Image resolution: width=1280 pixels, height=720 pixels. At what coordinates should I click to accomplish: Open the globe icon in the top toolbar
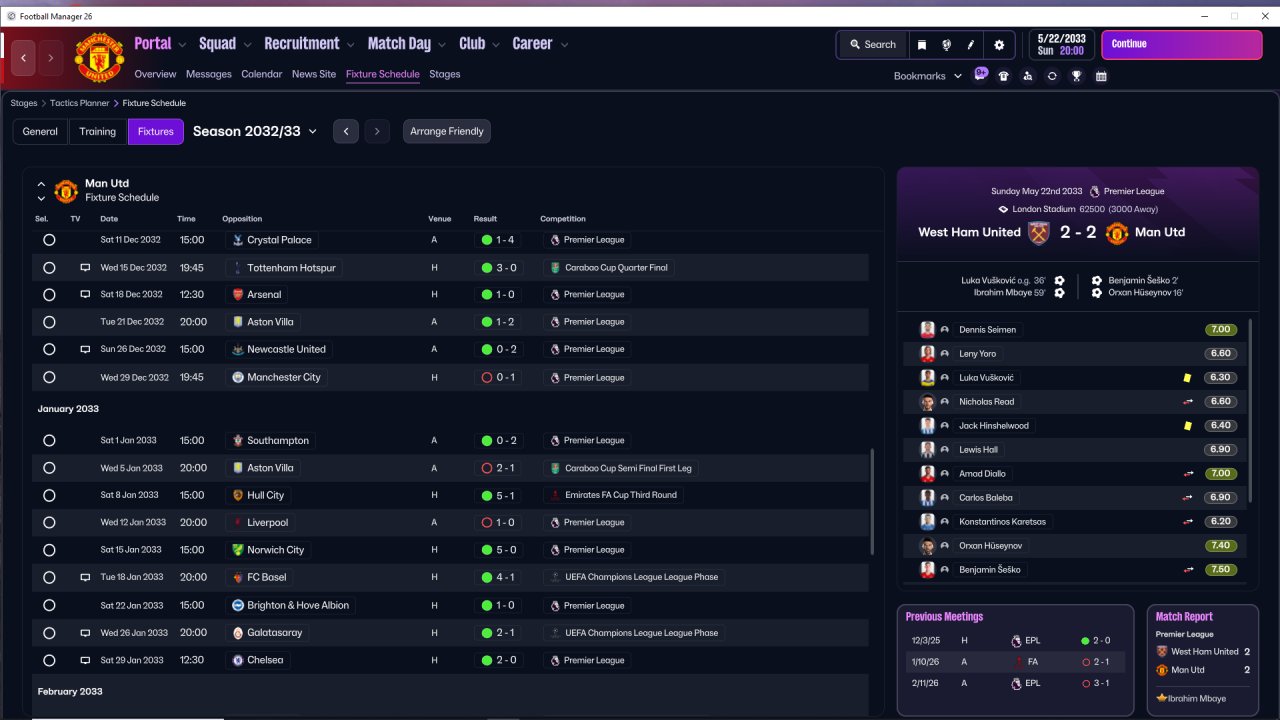pyautogui.click(x=946, y=45)
